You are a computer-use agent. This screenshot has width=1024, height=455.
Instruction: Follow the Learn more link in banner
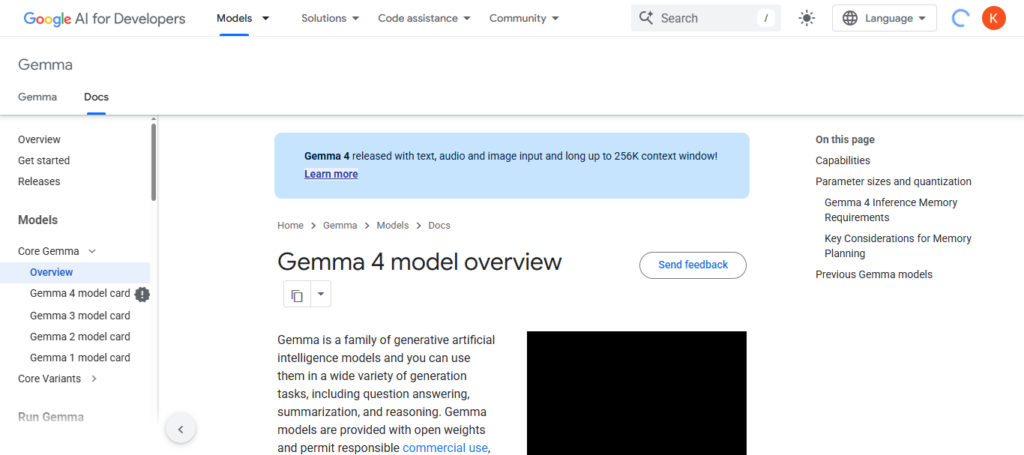tap(331, 174)
